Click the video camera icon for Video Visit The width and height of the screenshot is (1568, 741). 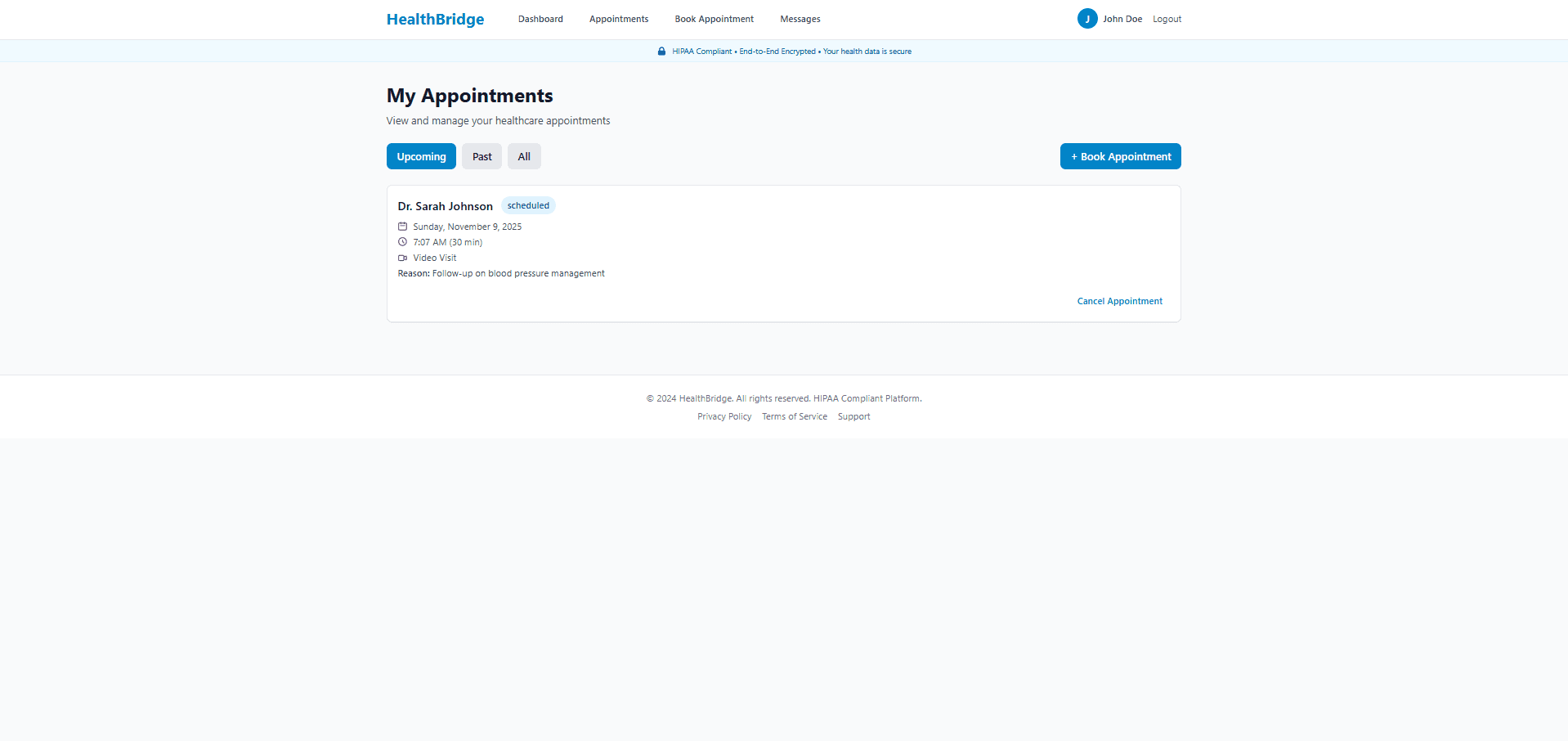tap(402, 258)
